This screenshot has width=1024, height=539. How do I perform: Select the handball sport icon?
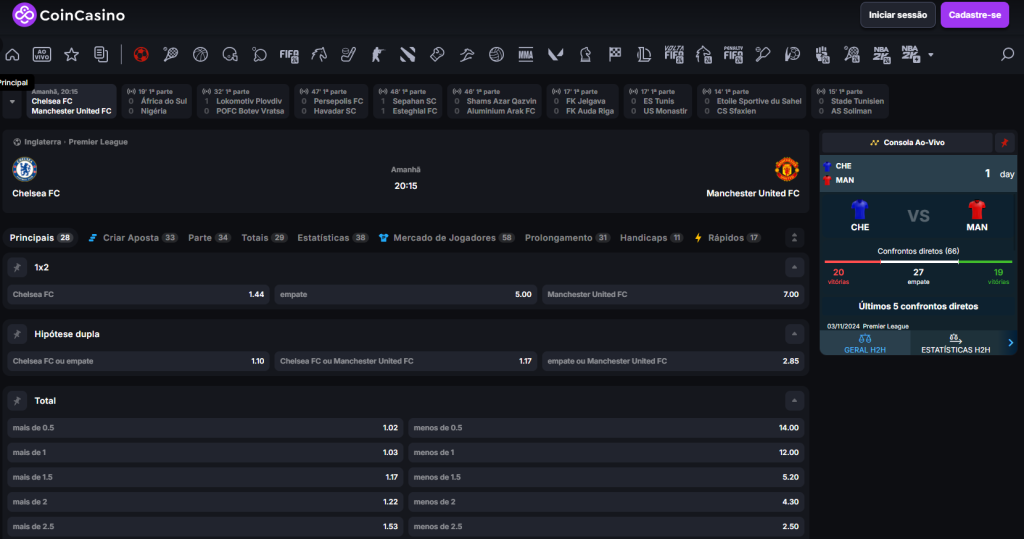point(792,55)
